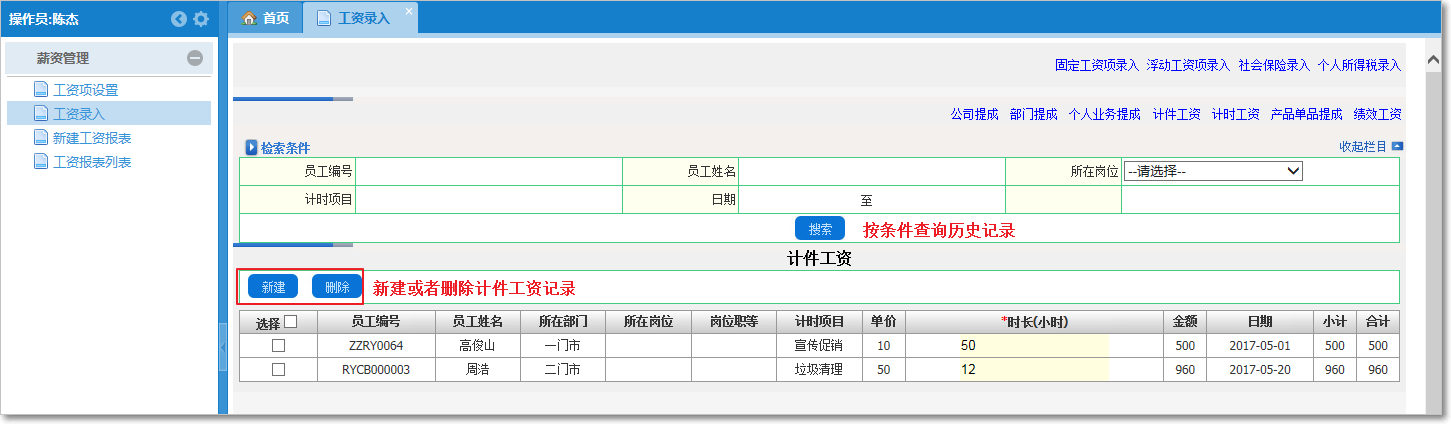
Task: Click the settings gear icon in sidebar header
Action: [201, 19]
